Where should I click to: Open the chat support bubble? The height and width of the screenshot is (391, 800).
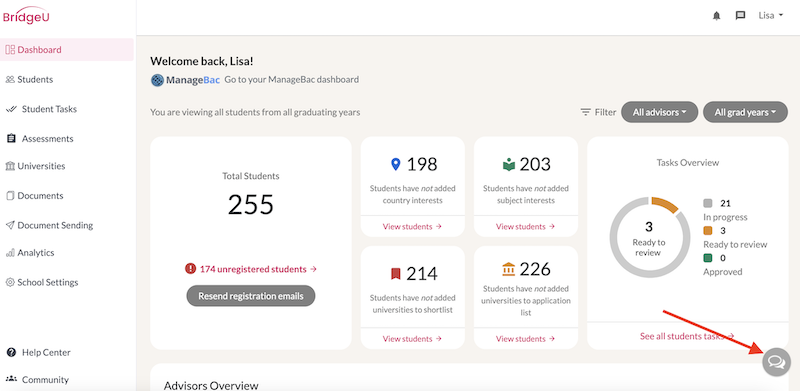pos(776,362)
